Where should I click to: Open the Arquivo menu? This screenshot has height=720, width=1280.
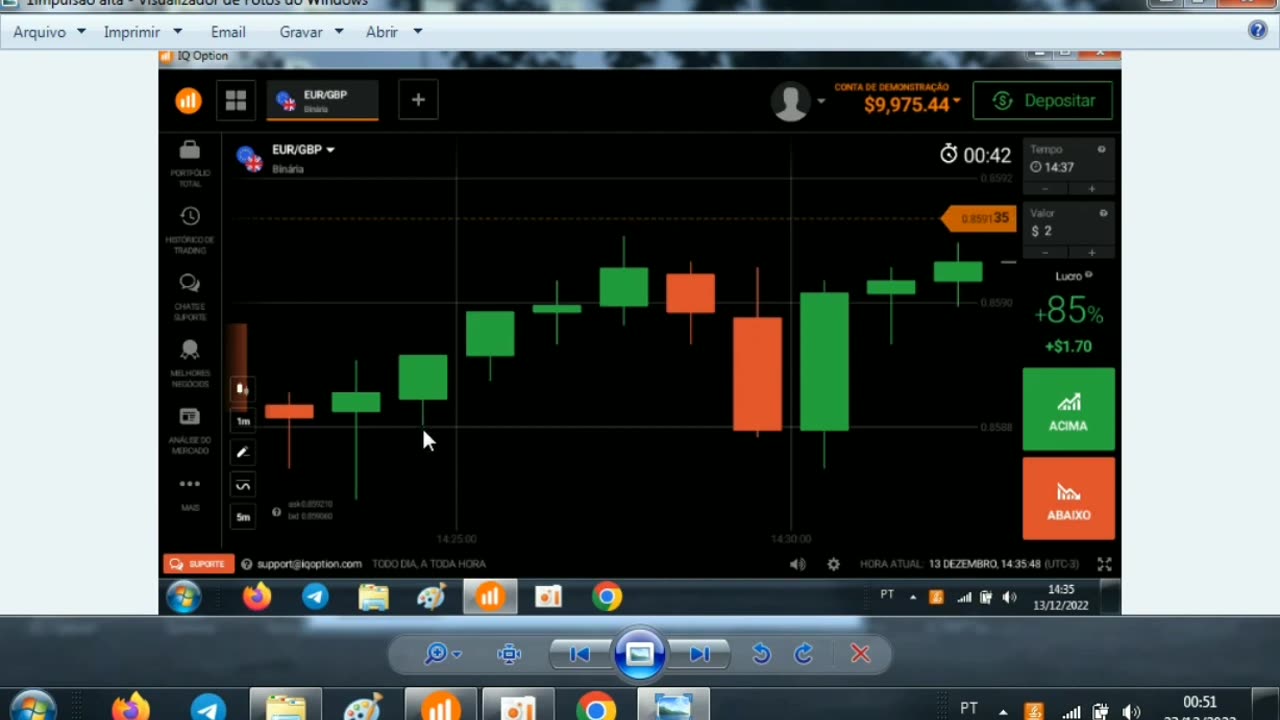tap(49, 32)
